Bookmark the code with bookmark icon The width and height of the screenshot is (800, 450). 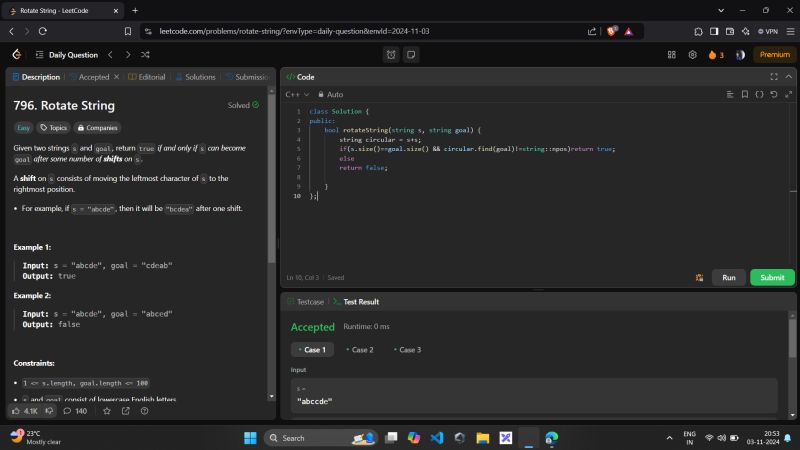744,94
